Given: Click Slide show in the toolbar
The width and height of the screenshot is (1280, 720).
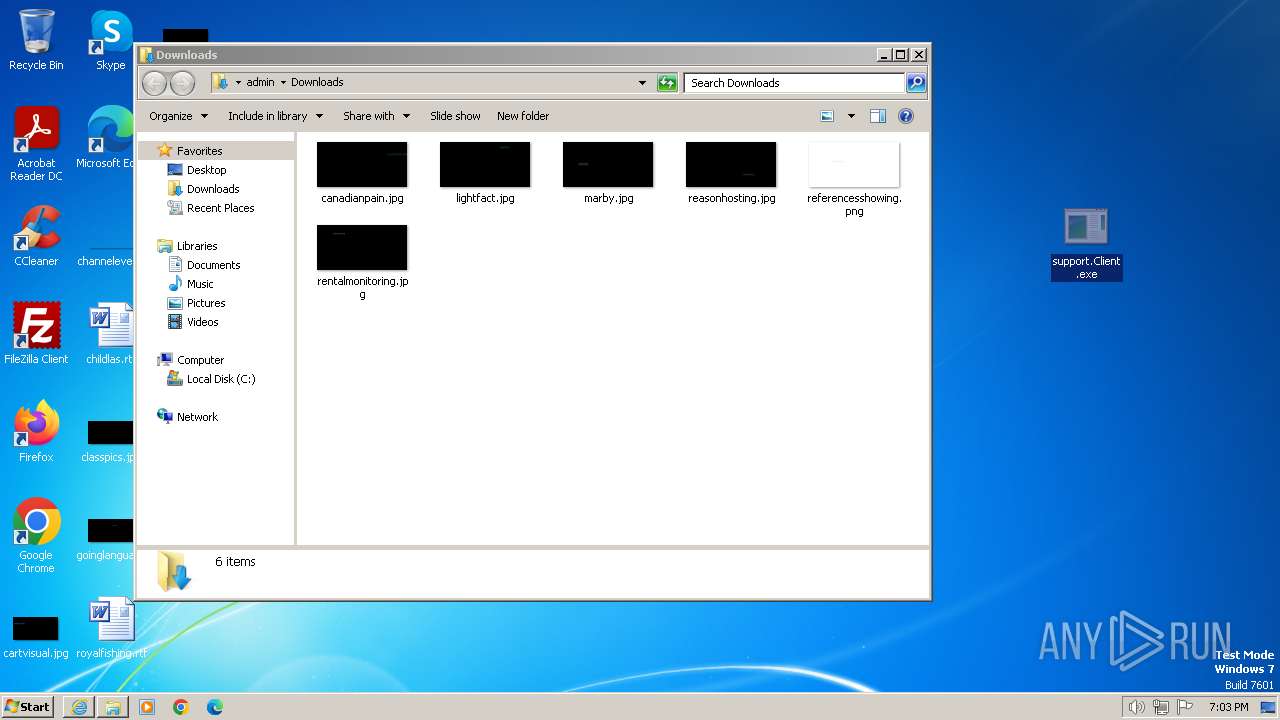Looking at the screenshot, I should coord(455,116).
